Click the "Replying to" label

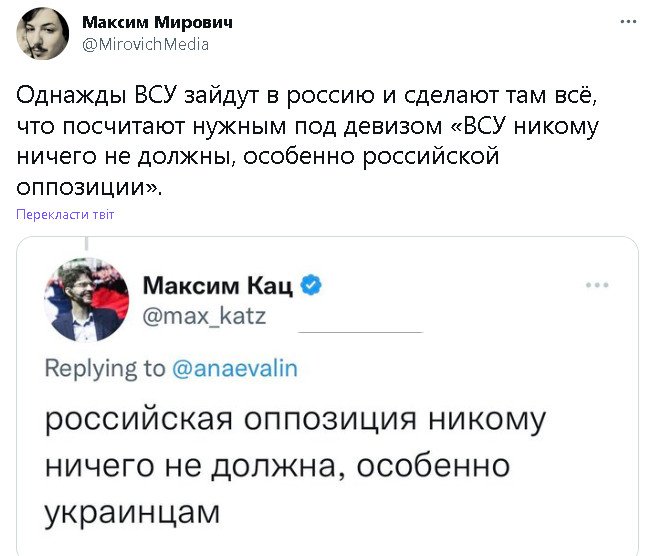(105, 368)
